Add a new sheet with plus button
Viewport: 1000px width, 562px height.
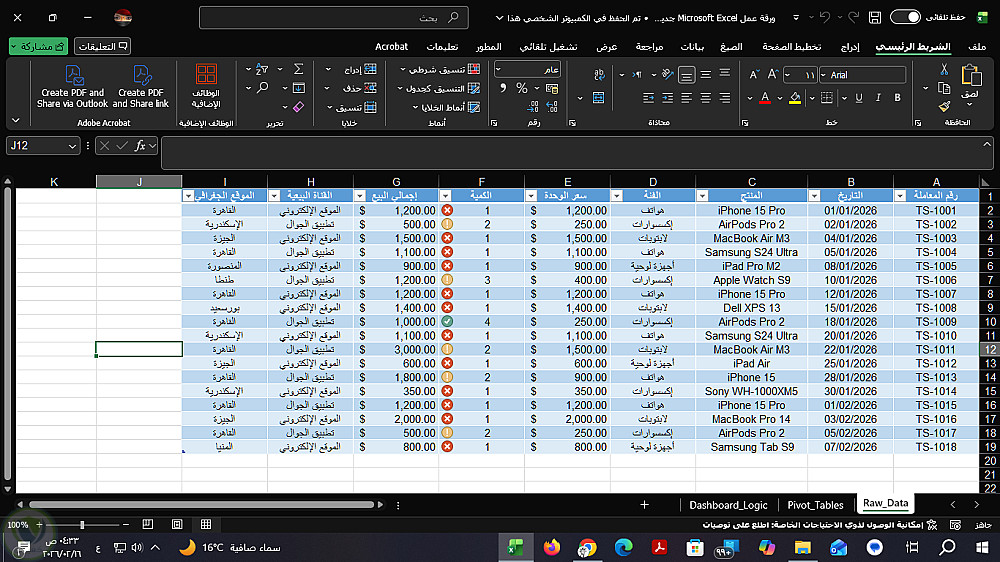(644, 505)
